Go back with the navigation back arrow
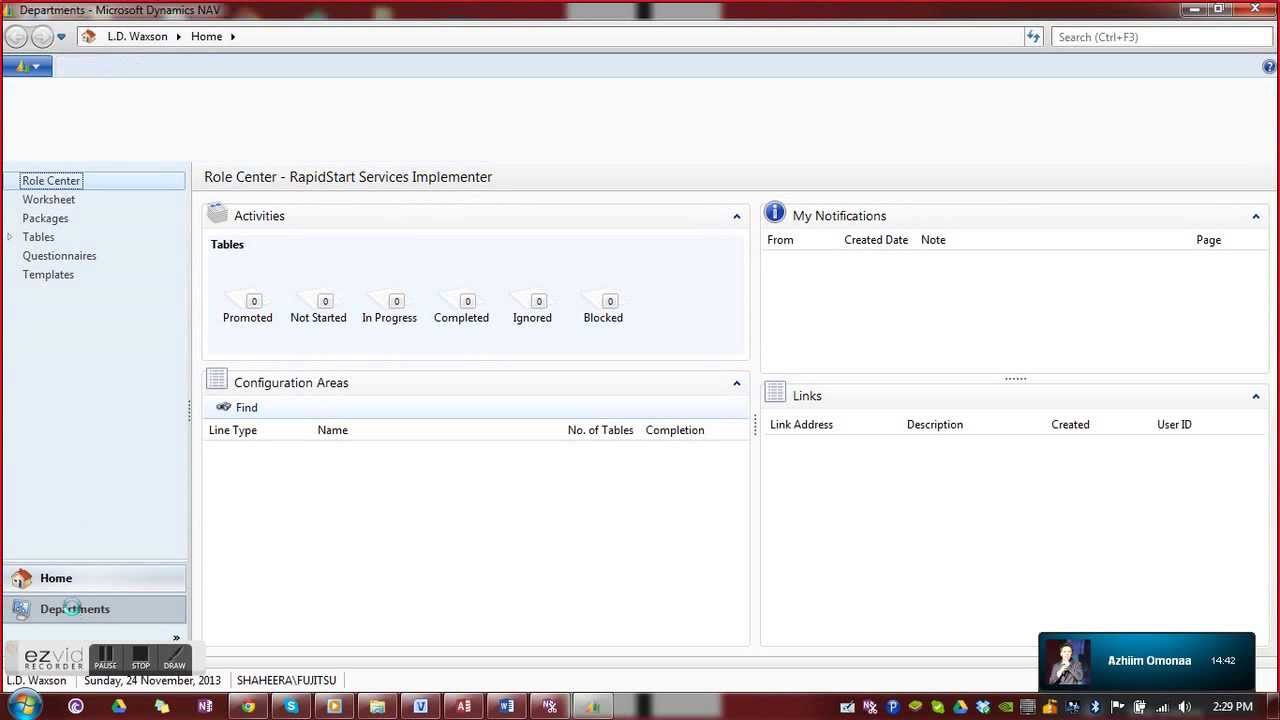This screenshot has width=1280, height=720. click(x=16, y=37)
